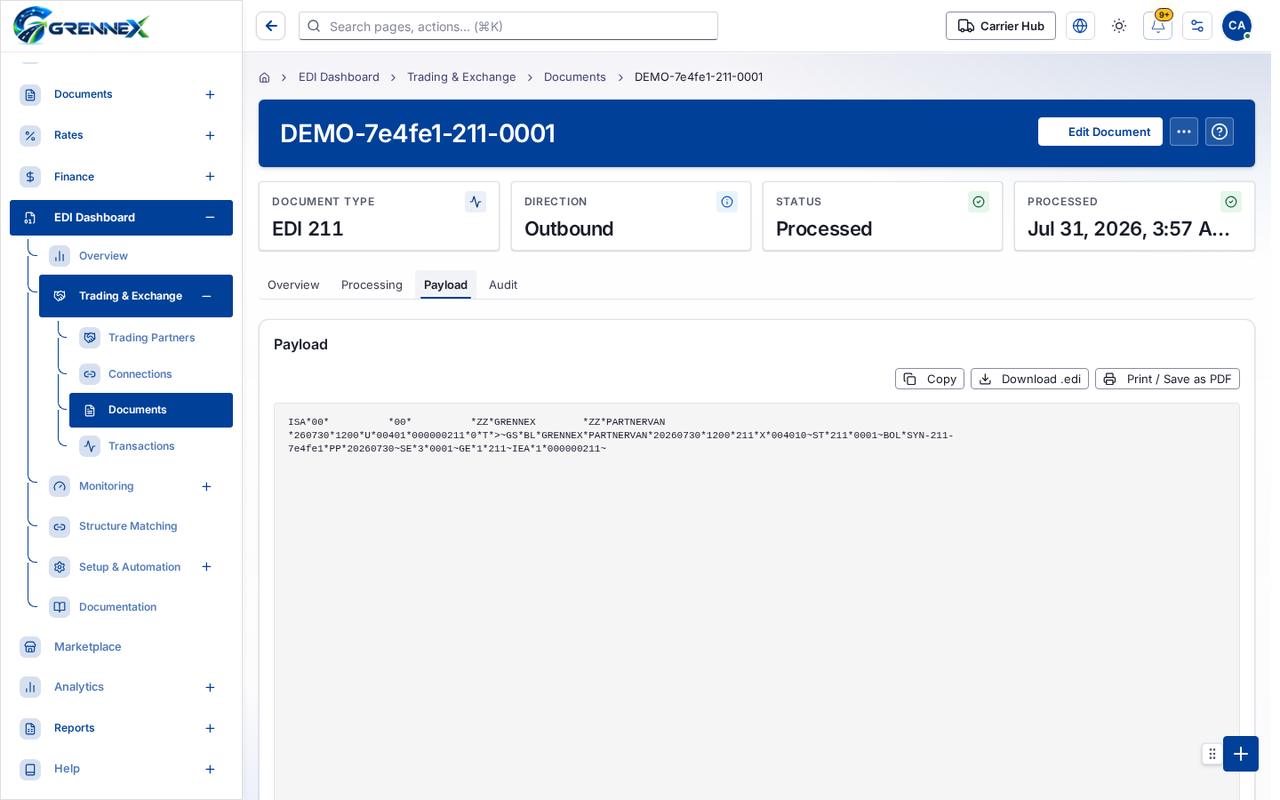This screenshot has height=800, width=1280.
Task: Copy the payload to clipboard
Action: [930, 379]
